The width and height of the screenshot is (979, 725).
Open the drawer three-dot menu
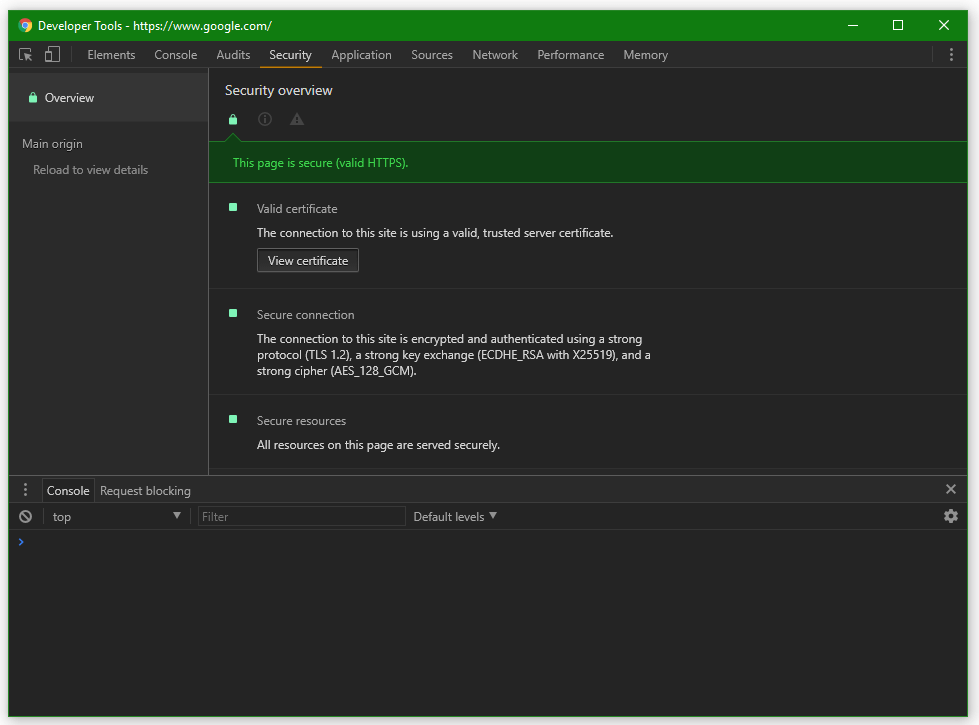coord(26,490)
